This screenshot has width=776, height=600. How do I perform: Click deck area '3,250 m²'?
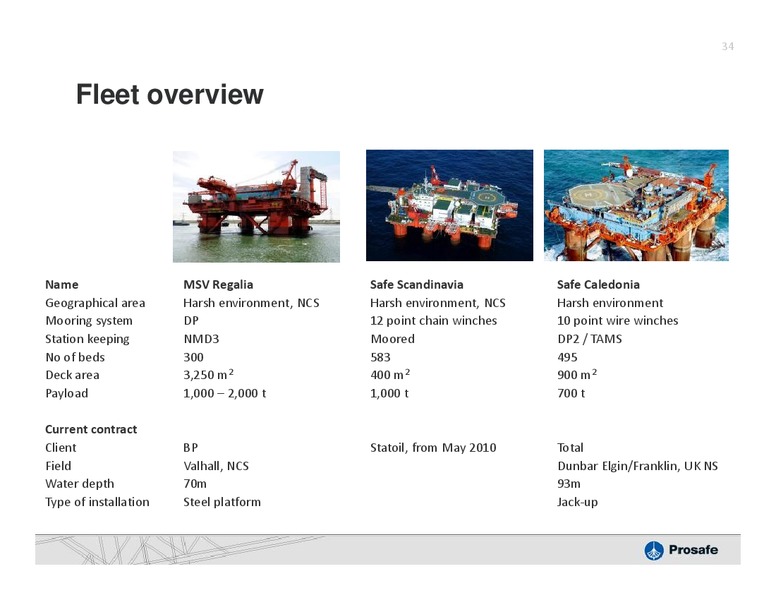(x=208, y=375)
